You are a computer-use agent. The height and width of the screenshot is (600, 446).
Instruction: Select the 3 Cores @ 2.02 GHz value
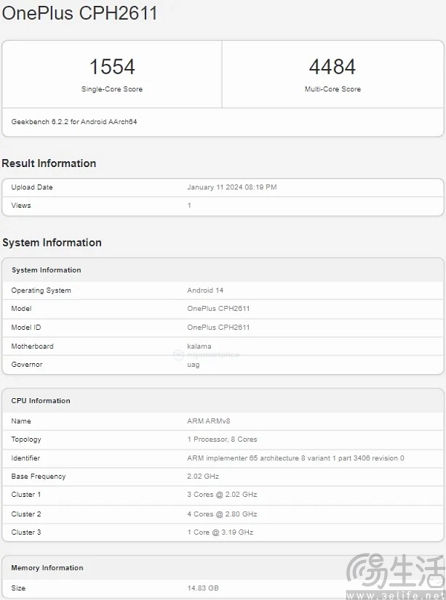pyautogui.click(x=222, y=494)
